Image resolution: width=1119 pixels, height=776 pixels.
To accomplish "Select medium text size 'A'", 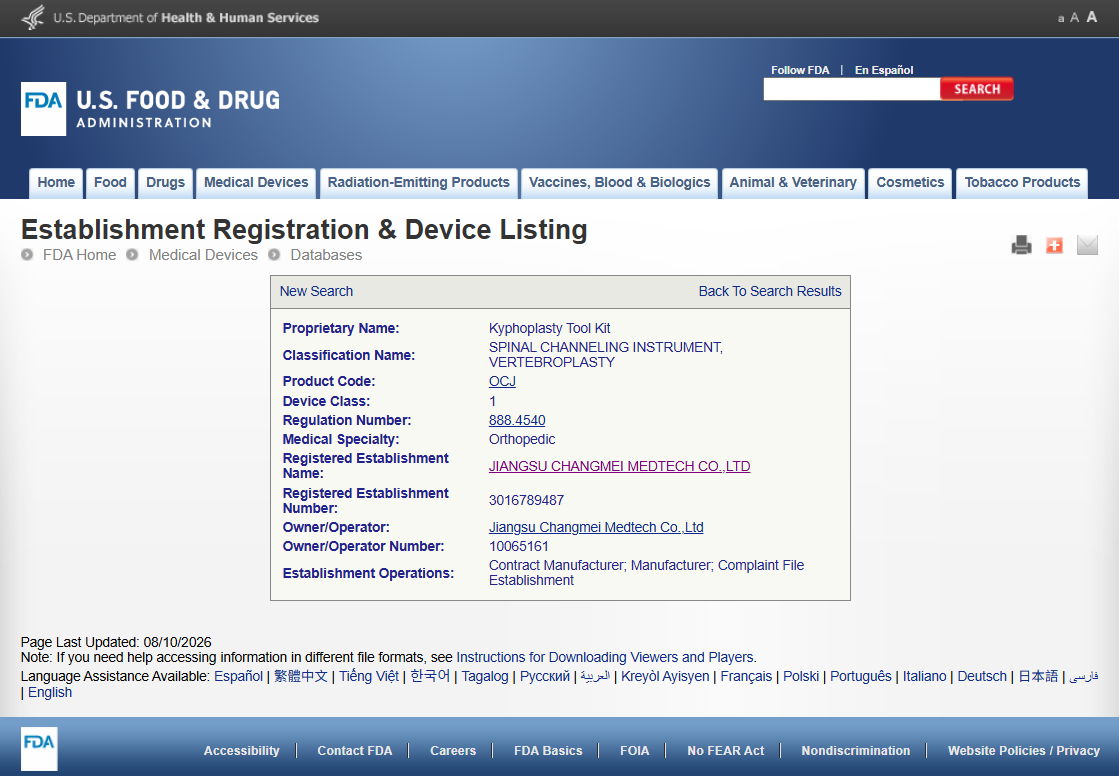I will point(1074,18).
